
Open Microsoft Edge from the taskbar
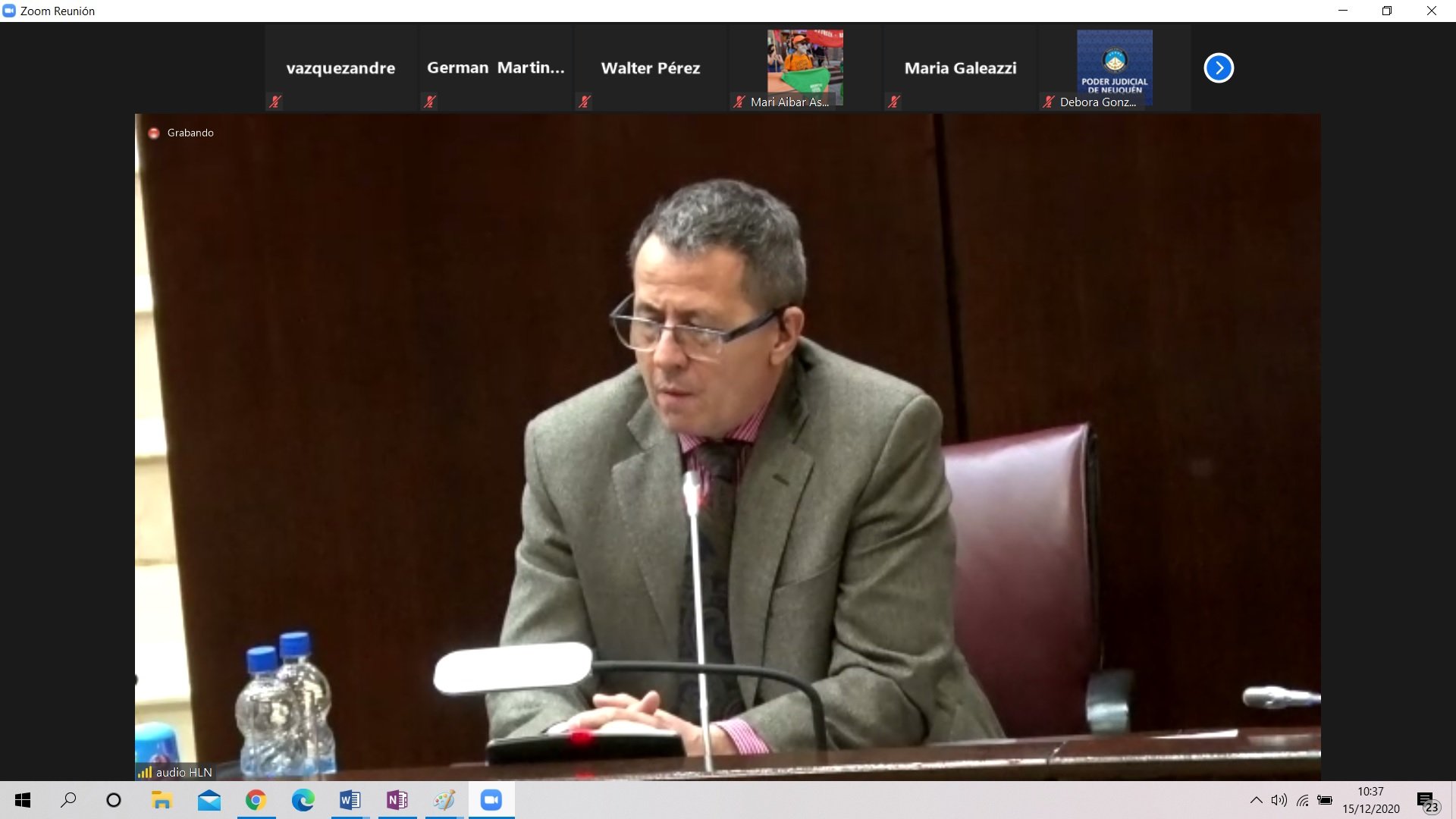[x=303, y=800]
